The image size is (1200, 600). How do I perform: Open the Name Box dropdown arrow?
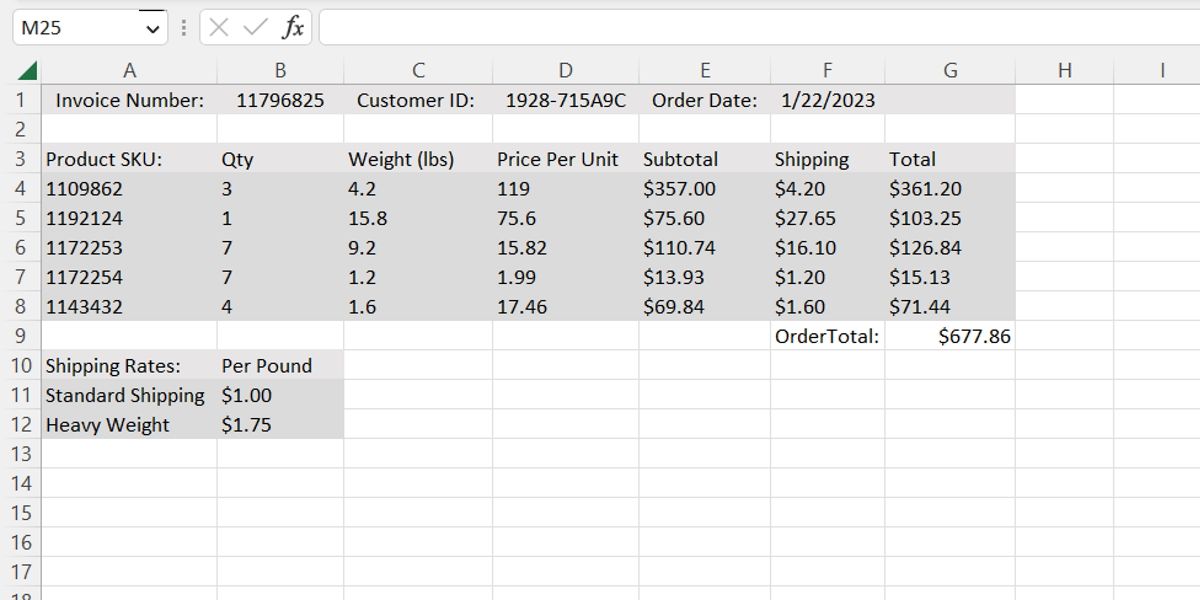153,29
